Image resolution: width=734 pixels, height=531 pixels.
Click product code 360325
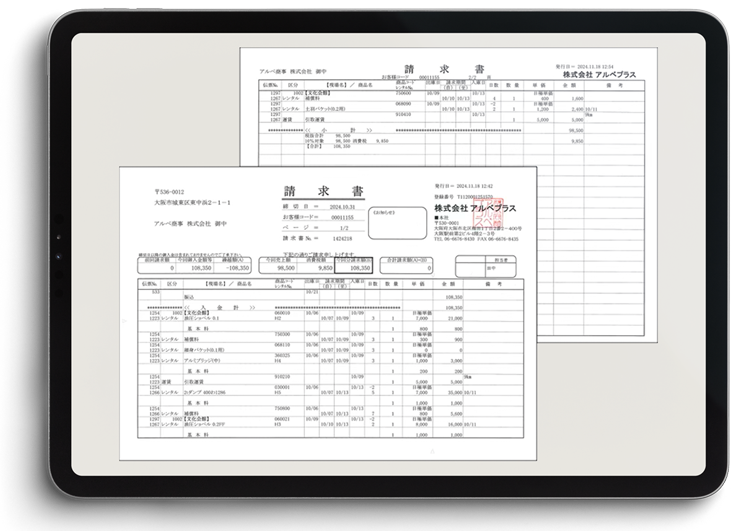(x=282, y=355)
